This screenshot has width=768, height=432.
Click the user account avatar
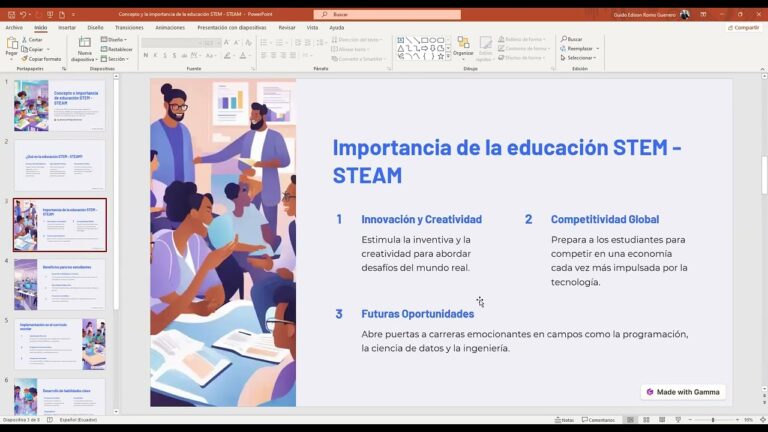coord(685,15)
